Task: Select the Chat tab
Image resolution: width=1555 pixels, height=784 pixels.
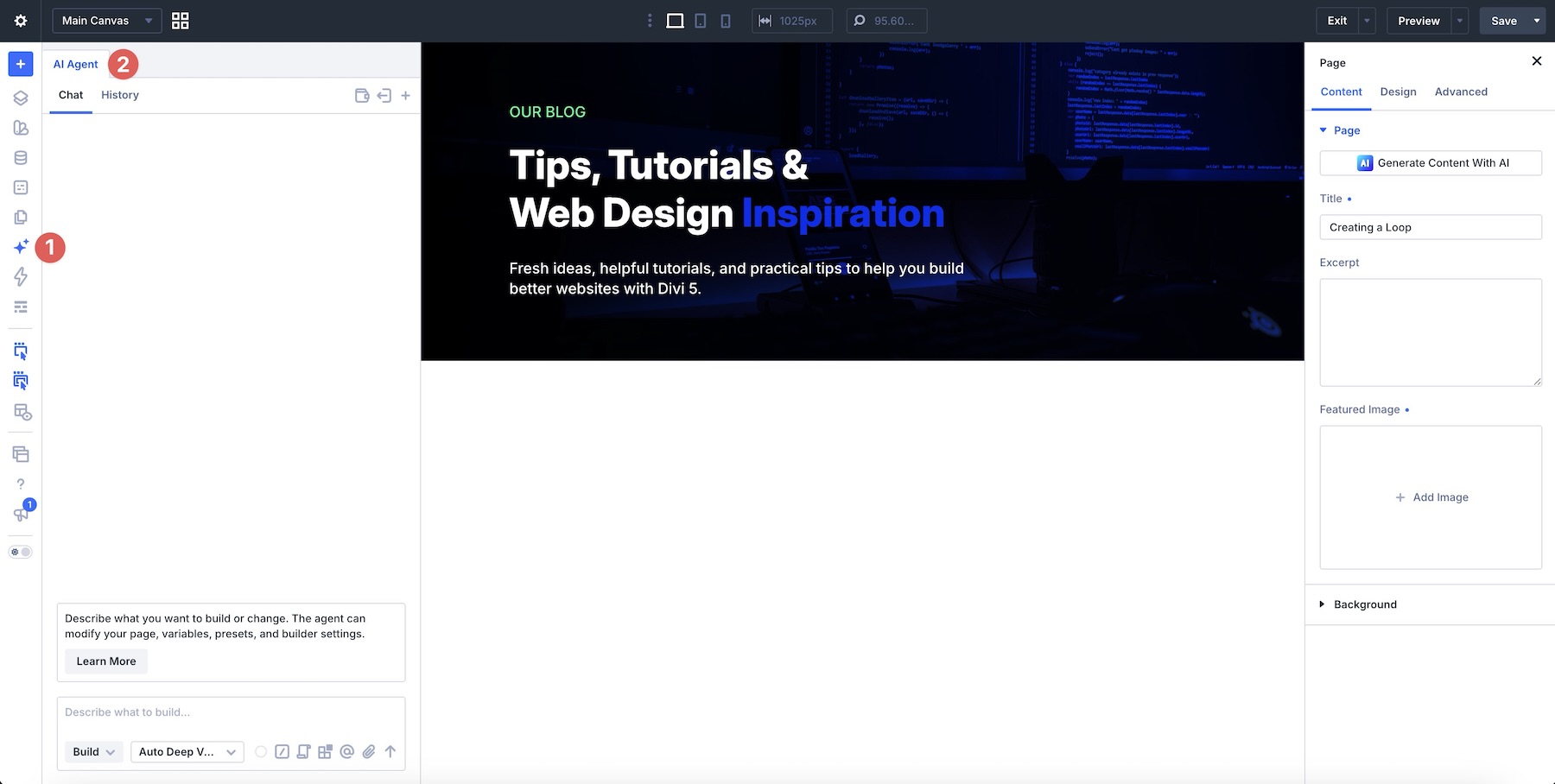Action: tap(71, 95)
